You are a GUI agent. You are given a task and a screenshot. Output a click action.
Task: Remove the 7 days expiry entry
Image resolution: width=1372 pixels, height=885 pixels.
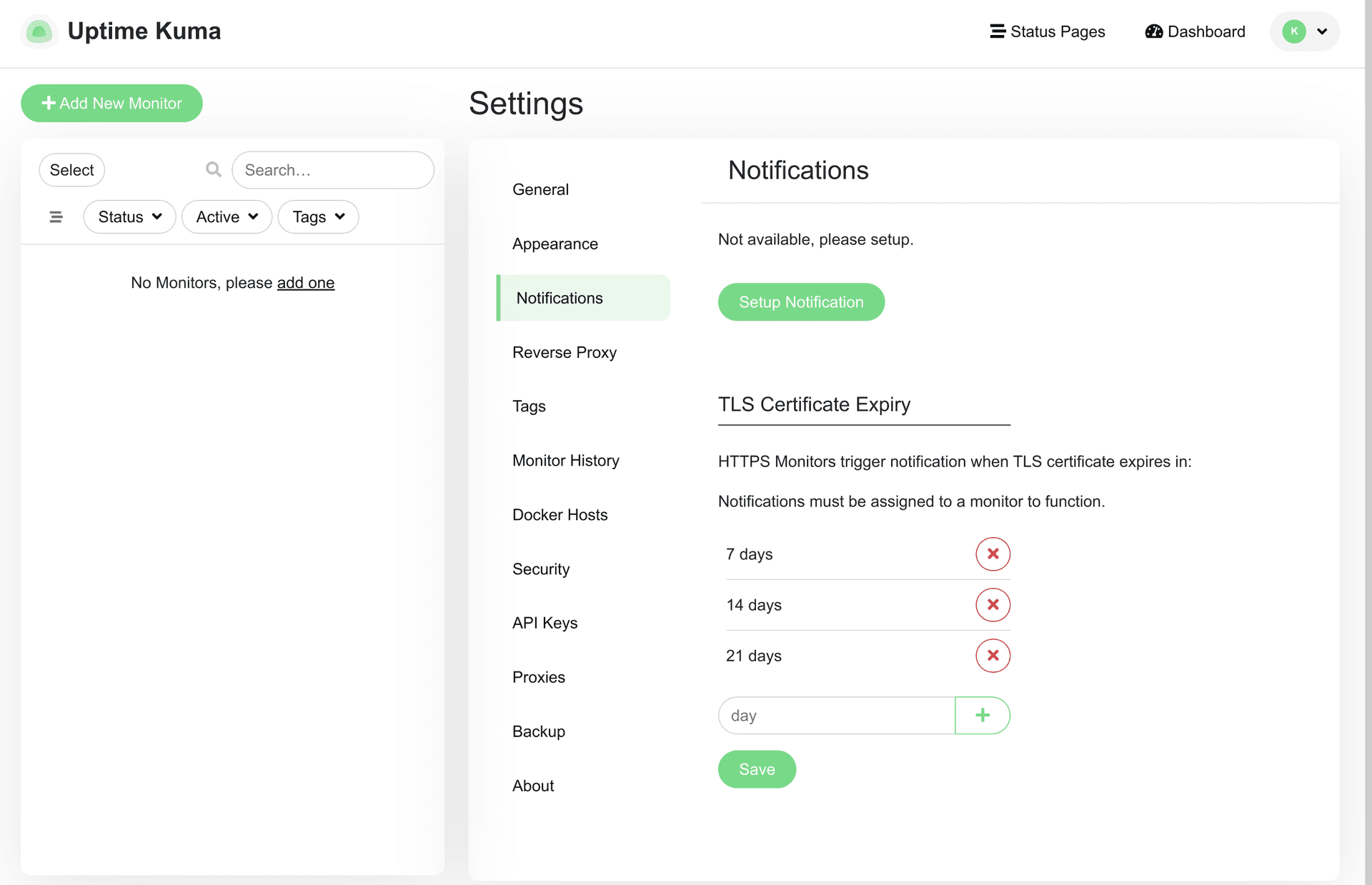coord(993,554)
